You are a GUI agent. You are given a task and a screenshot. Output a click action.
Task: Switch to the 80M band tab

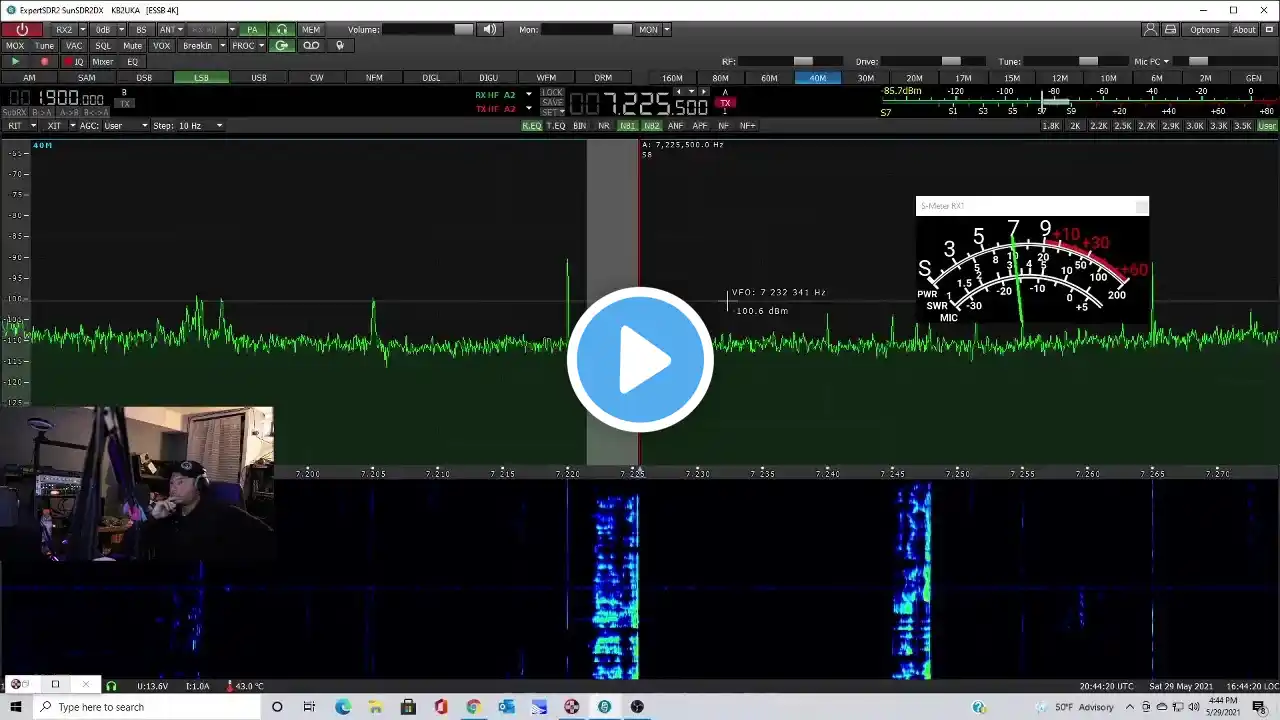[x=721, y=78]
